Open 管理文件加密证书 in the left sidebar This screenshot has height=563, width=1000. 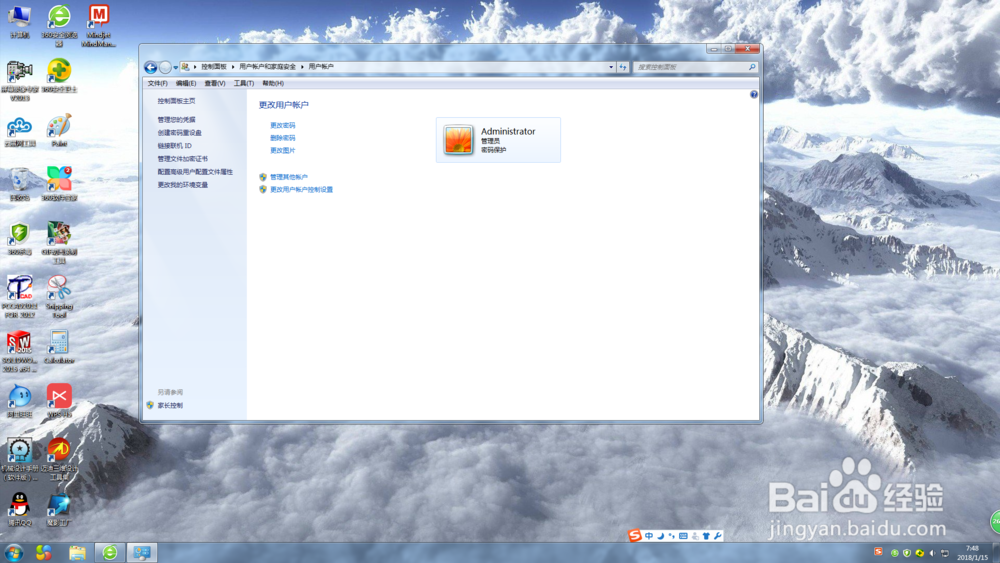tap(183, 159)
